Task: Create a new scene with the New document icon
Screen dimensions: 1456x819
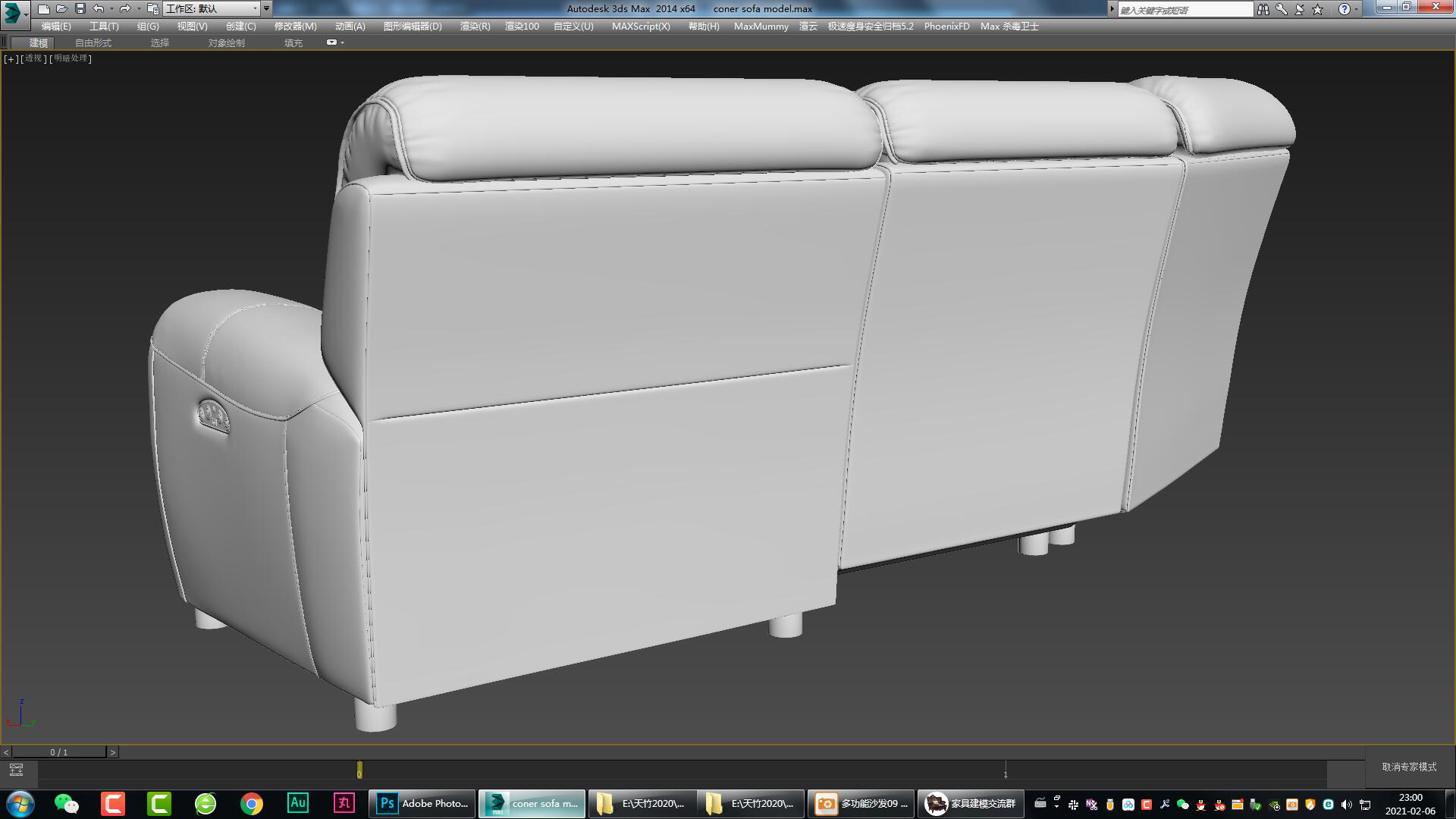Action: (x=43, y=8)
